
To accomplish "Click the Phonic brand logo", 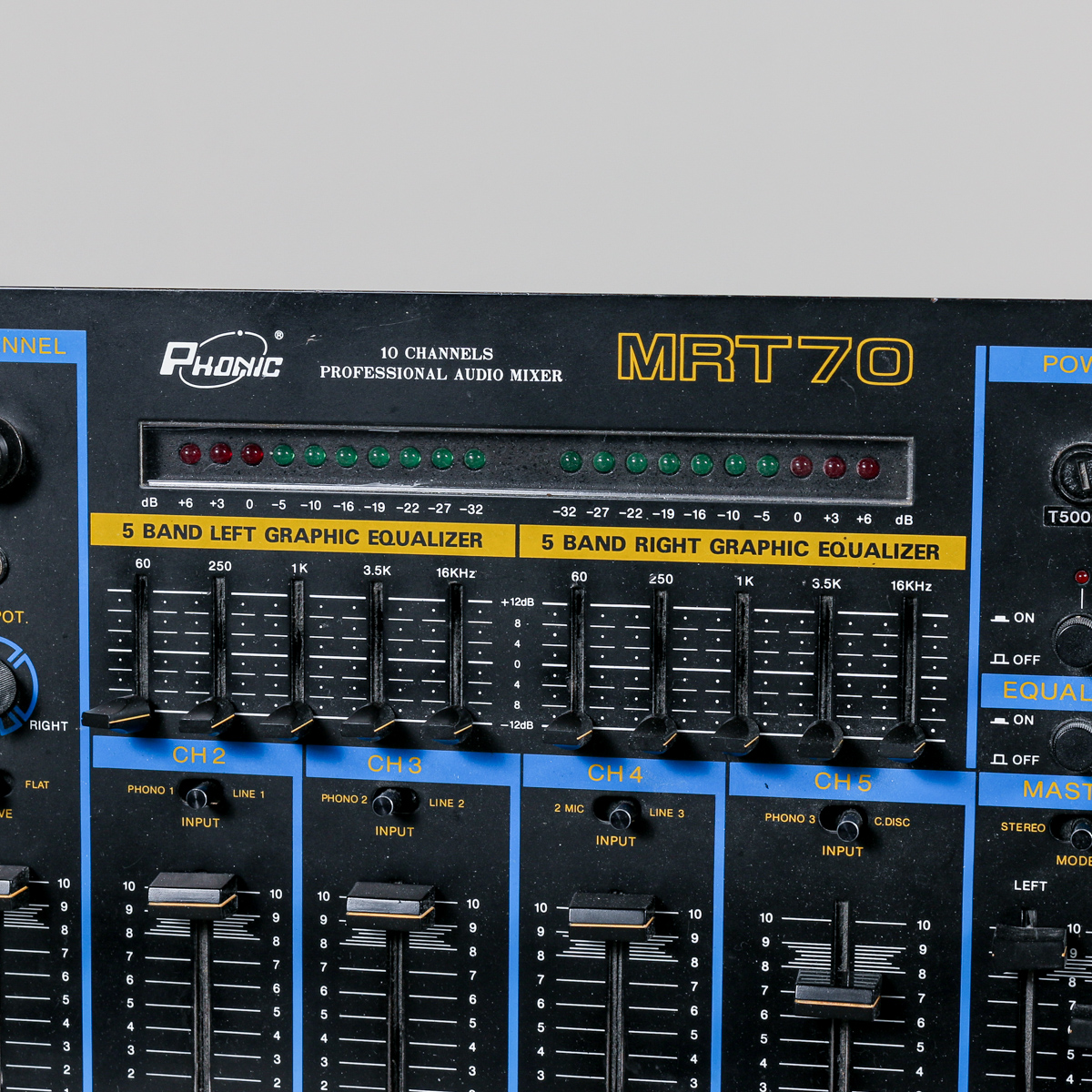I will click(221, 358).
